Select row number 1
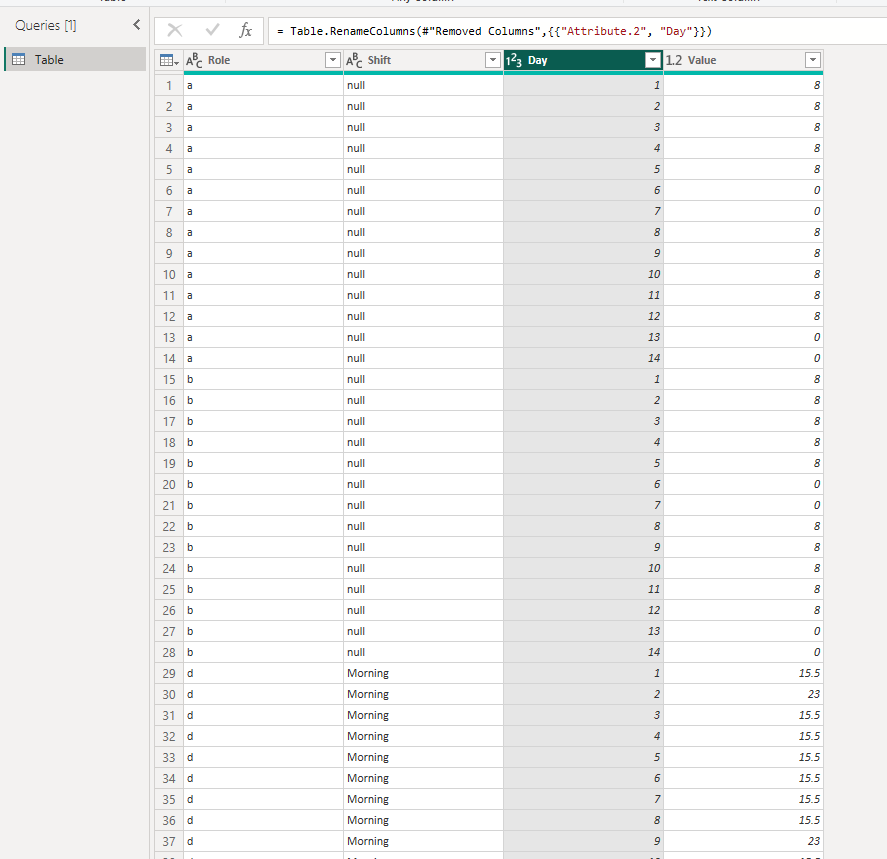 169,85
